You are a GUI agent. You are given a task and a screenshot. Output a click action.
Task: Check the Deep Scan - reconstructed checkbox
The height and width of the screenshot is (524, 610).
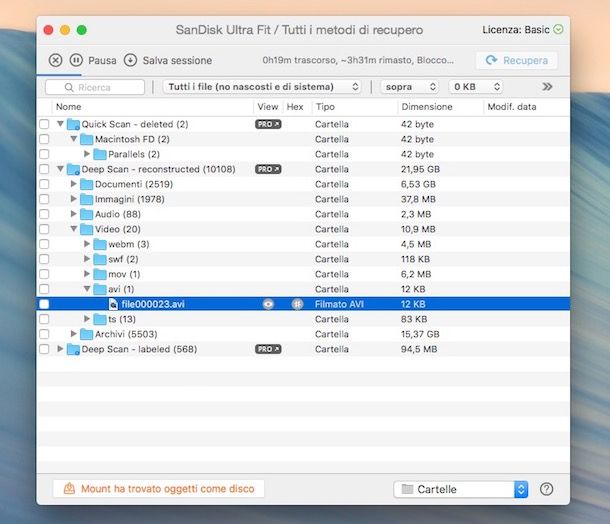coord(44,169)
